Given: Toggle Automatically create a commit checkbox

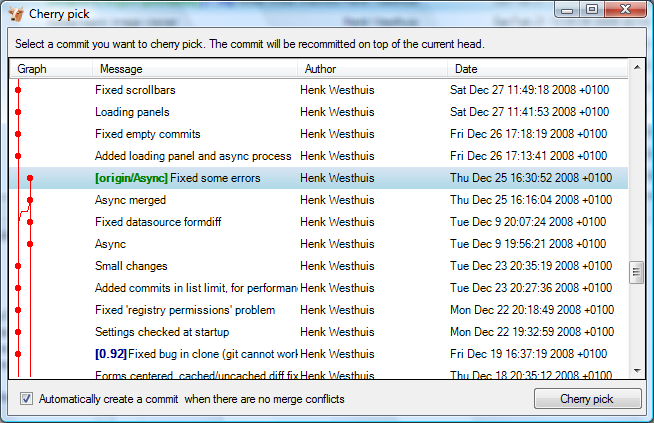Looking at the screenshot, I should pyautogui.click(x=26, y=399).
